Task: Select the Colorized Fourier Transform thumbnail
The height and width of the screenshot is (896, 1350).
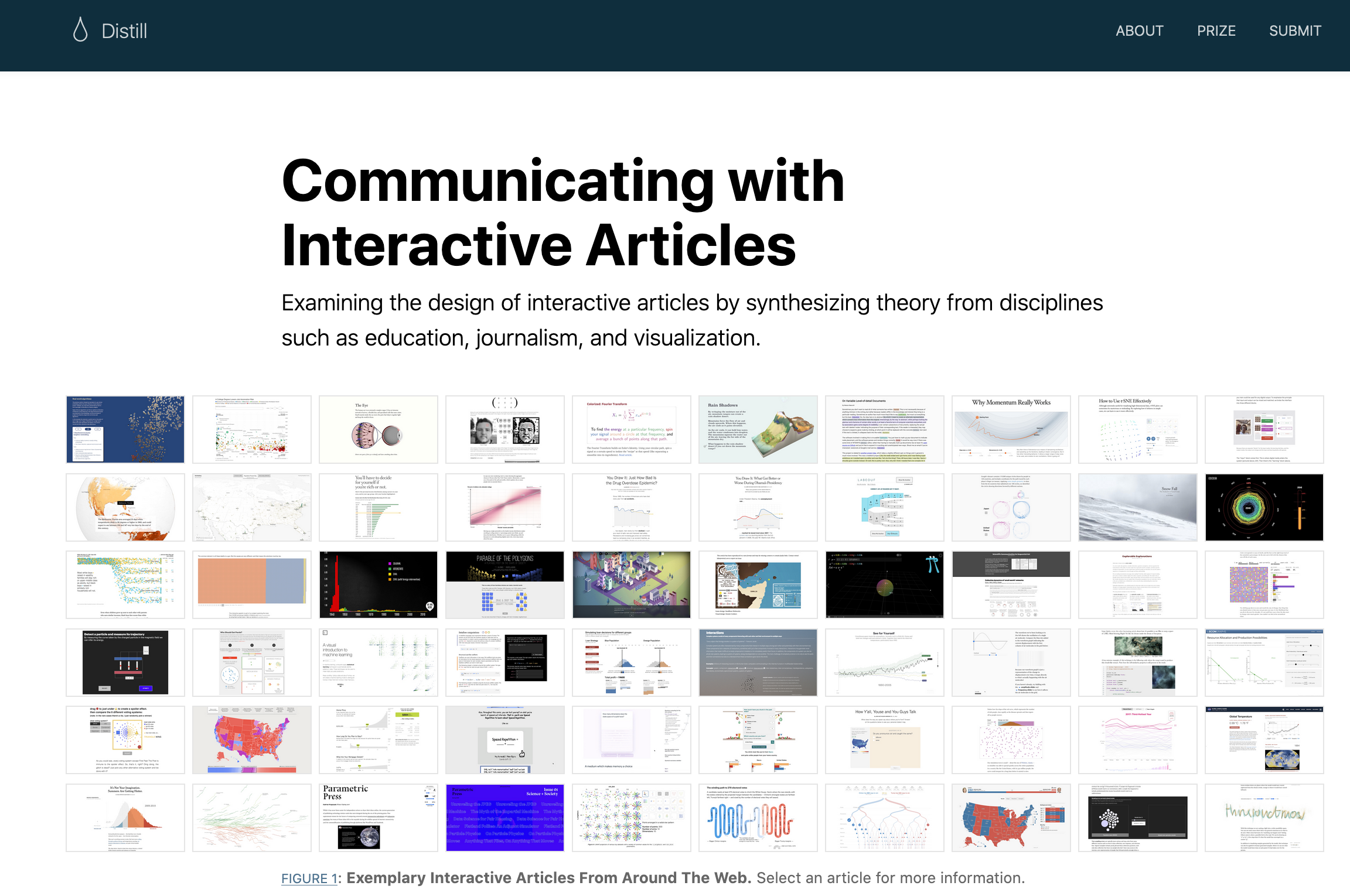Action: tap(631, 429)
